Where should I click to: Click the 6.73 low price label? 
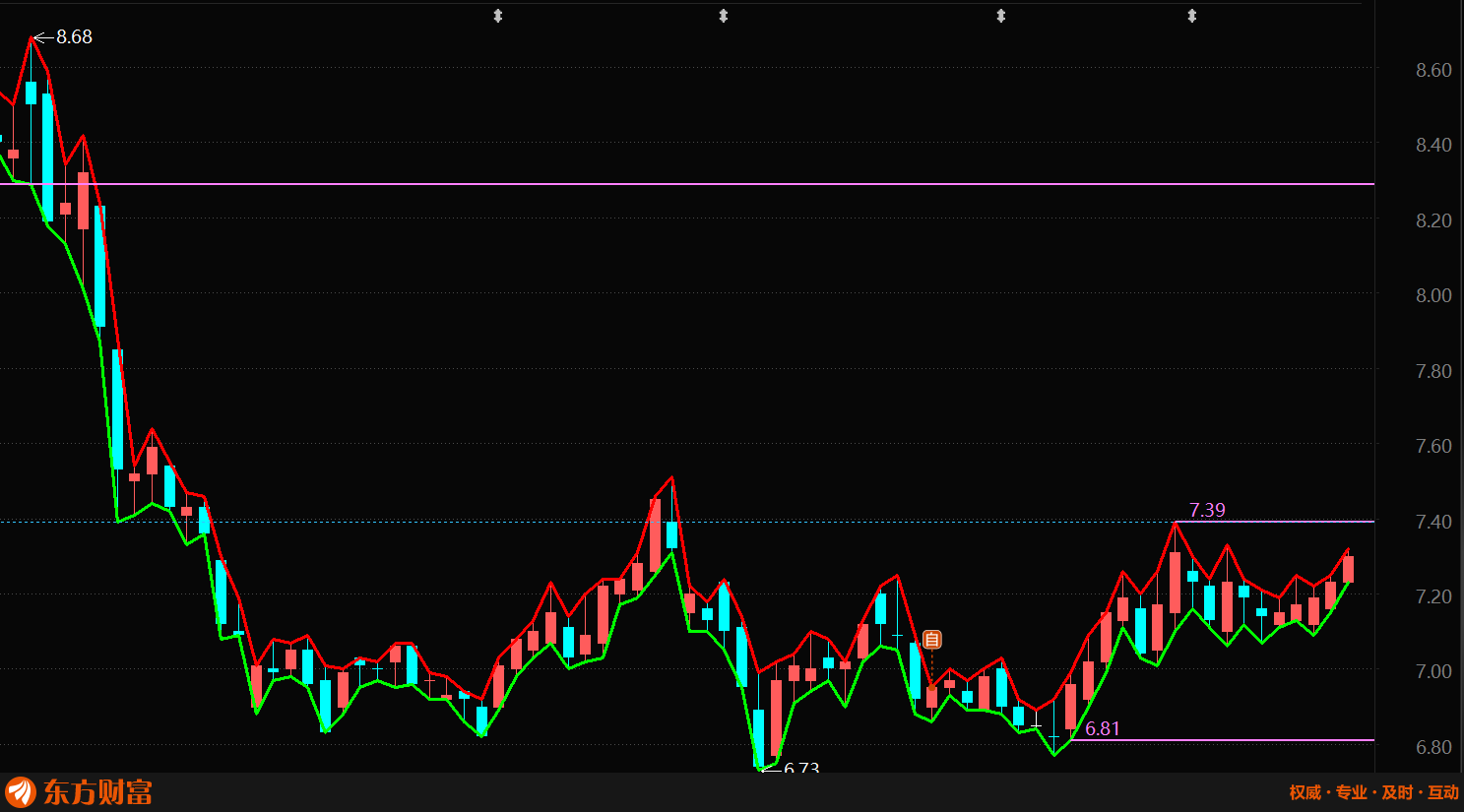[x=801, y=768]
